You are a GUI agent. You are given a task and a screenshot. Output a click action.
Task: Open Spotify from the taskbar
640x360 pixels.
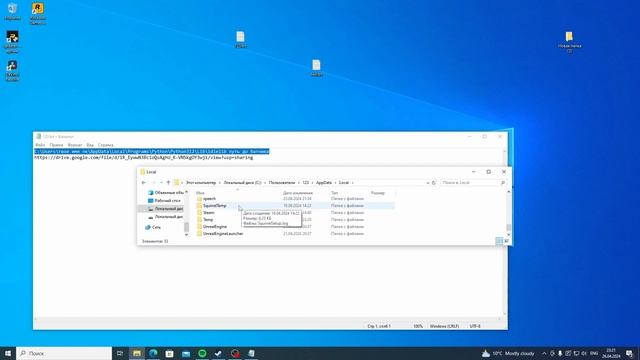[x=202, y=353]
